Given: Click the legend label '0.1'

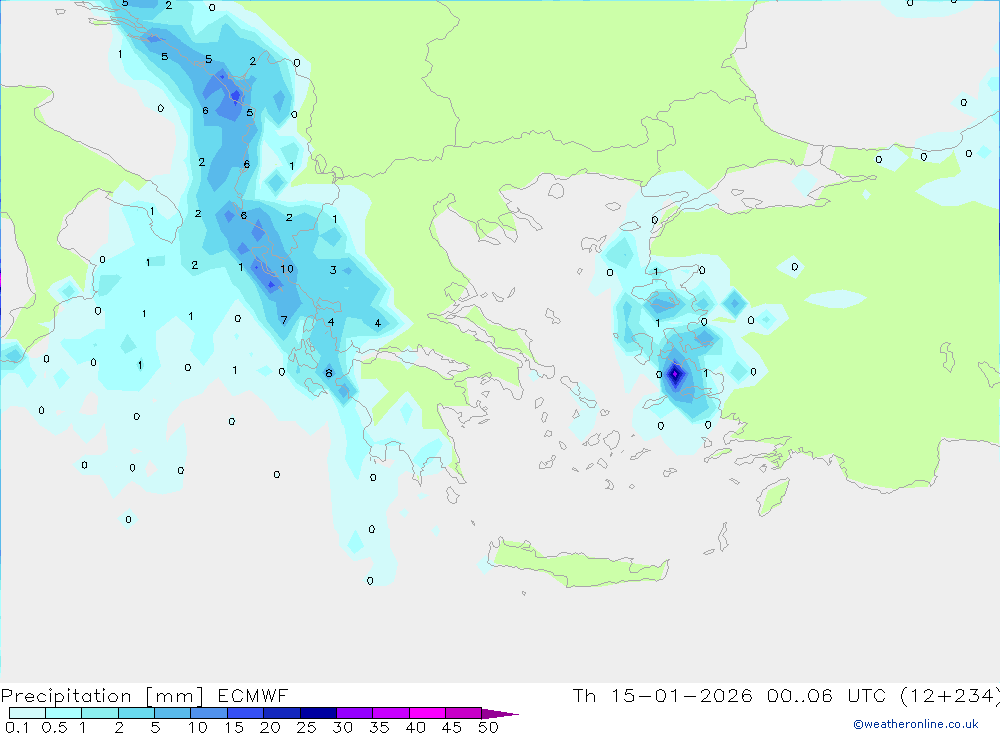Looking at the screenshot, I should coord(17,727).
